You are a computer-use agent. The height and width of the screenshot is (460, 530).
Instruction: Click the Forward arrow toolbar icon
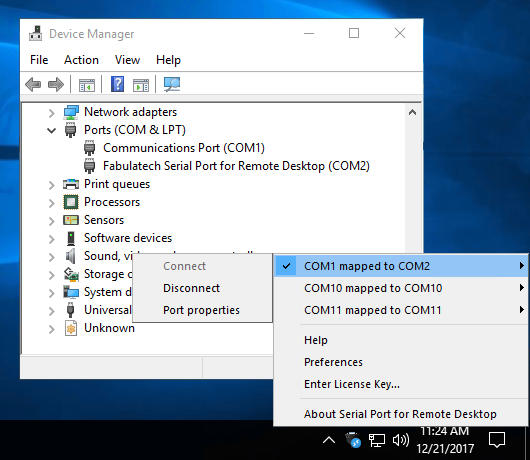click(56, 84)
